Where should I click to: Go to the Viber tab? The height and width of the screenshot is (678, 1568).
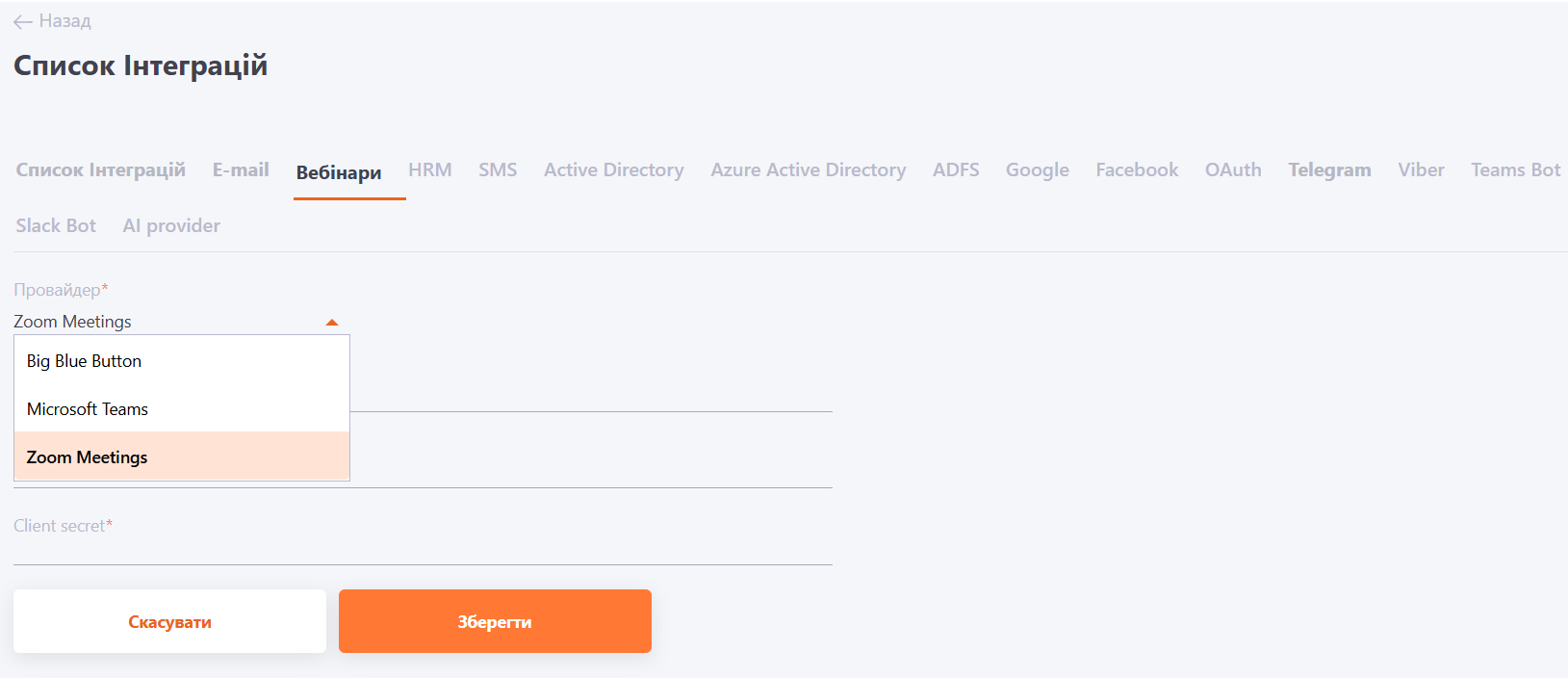pyautogui.click(x=1421, y=170)
